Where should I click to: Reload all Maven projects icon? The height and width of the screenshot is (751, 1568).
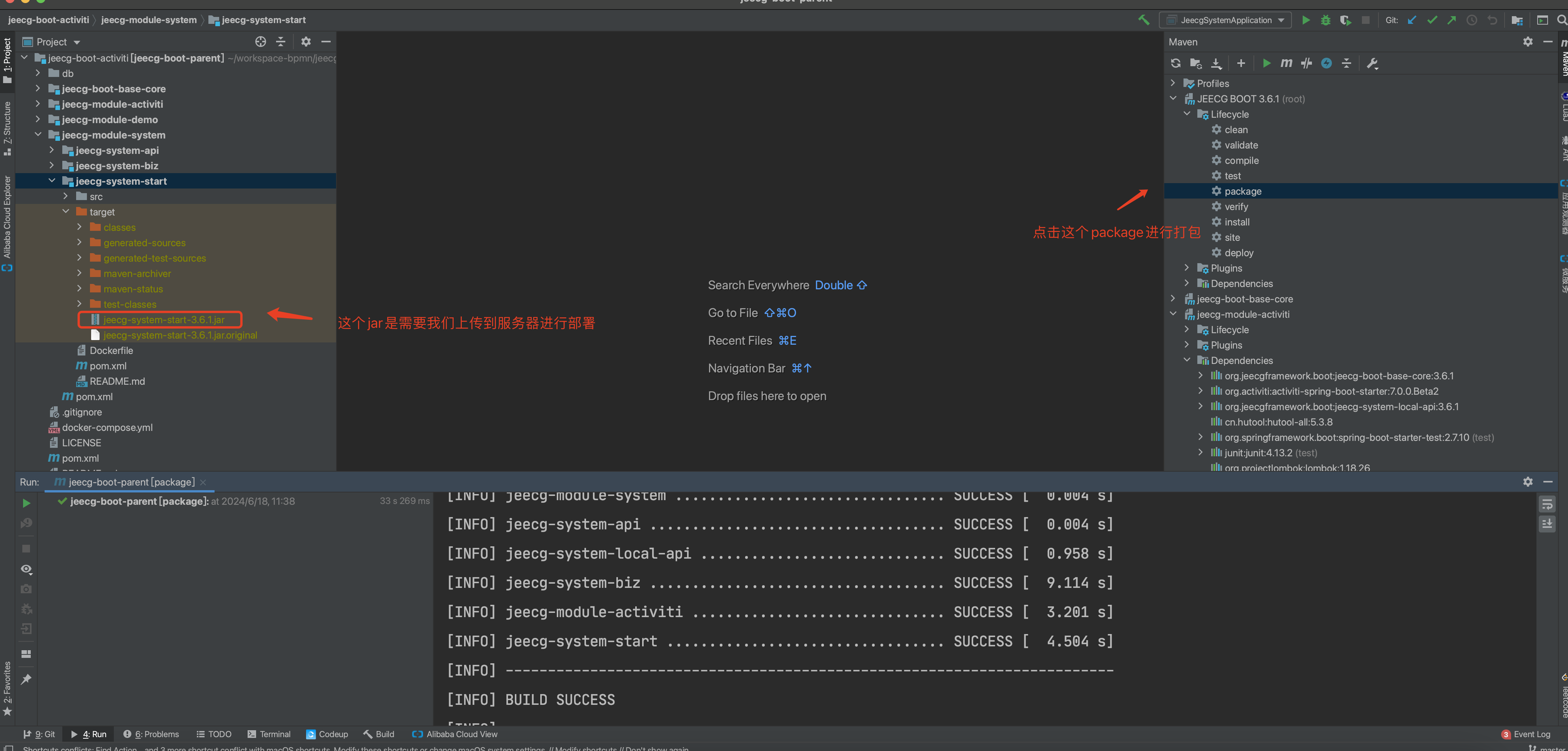point(1176,63)
